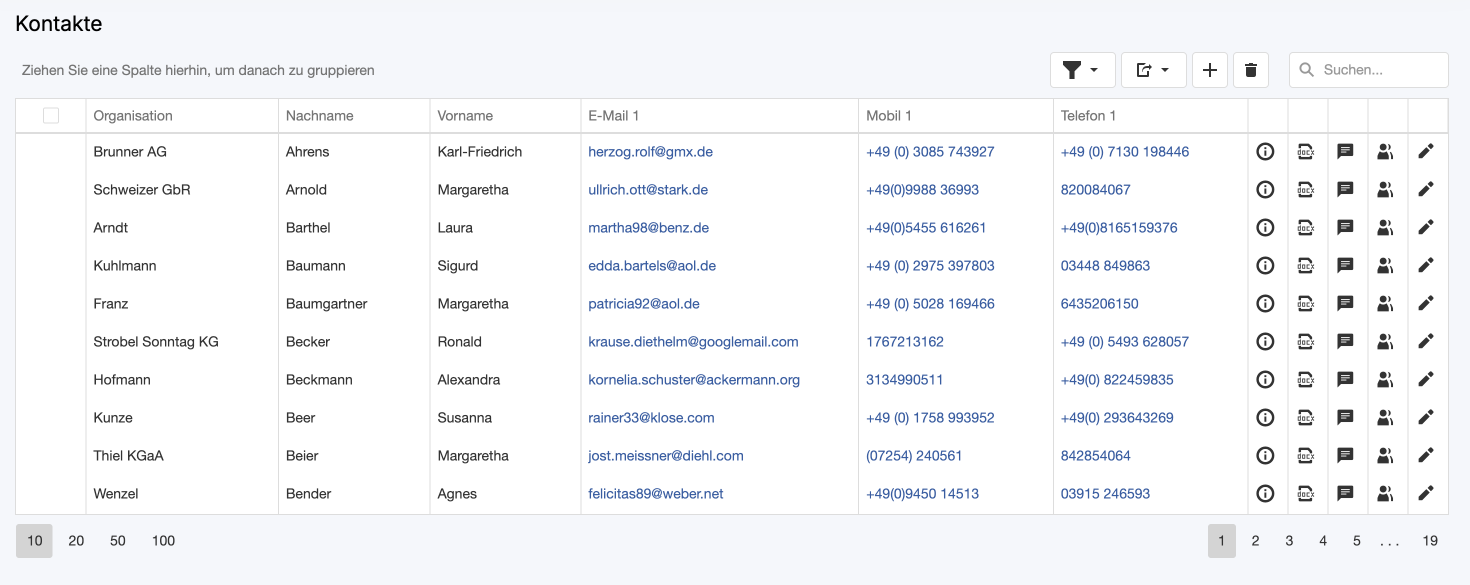Click the mobile number (07254) 240561
The height and width of the screenshot is (585, 1470).
click(914, 456)
